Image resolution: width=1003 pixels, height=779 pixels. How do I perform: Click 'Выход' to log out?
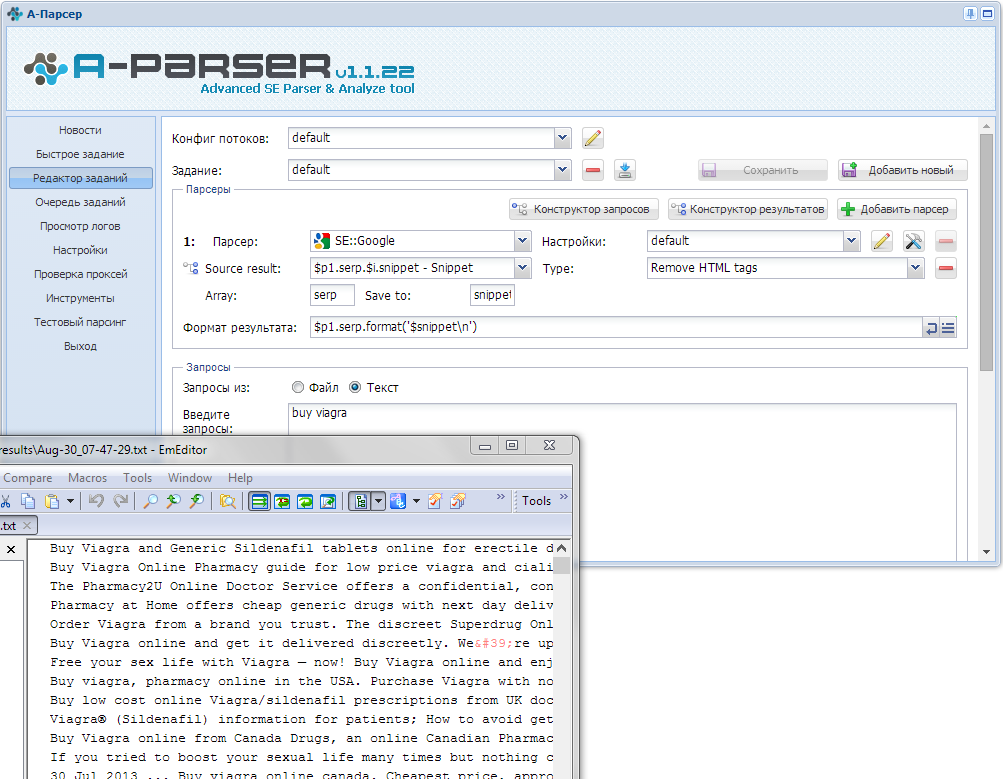81,346
